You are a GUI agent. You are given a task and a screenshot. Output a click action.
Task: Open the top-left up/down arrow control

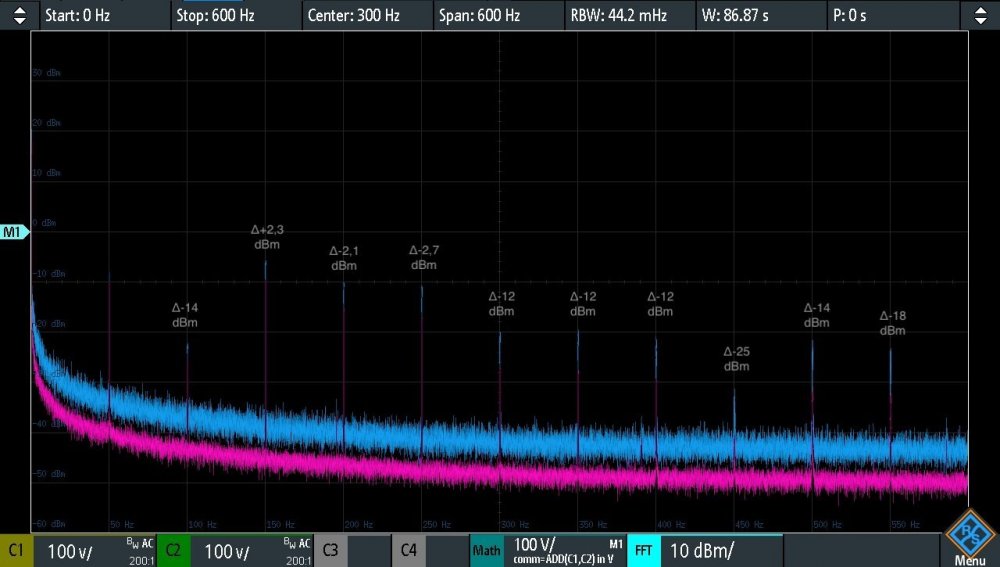[19, 16]
